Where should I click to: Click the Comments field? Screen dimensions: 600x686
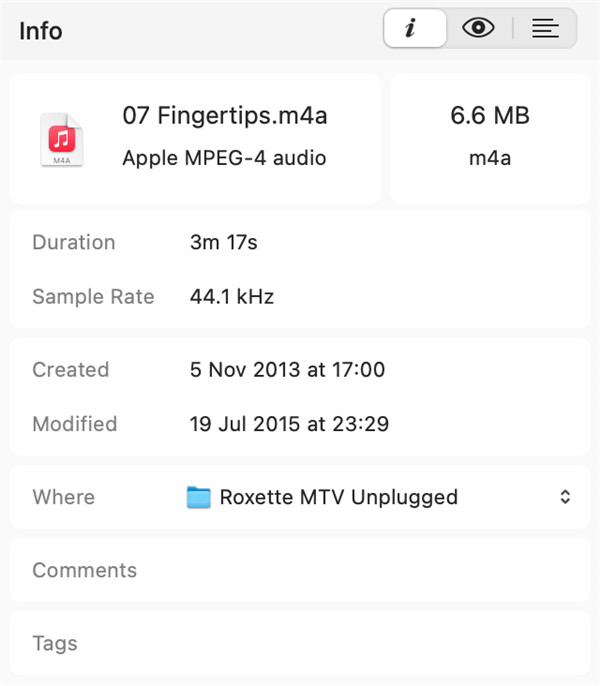tap(300, 570)
